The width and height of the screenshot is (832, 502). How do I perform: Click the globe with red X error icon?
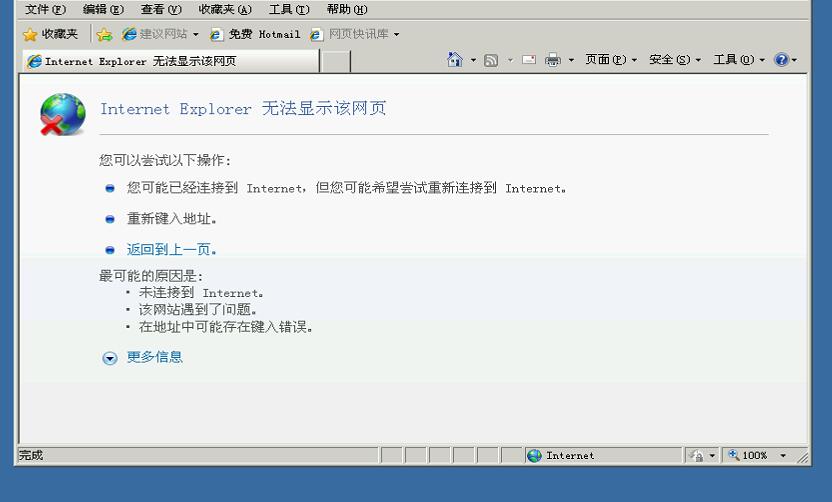(63, 115)
